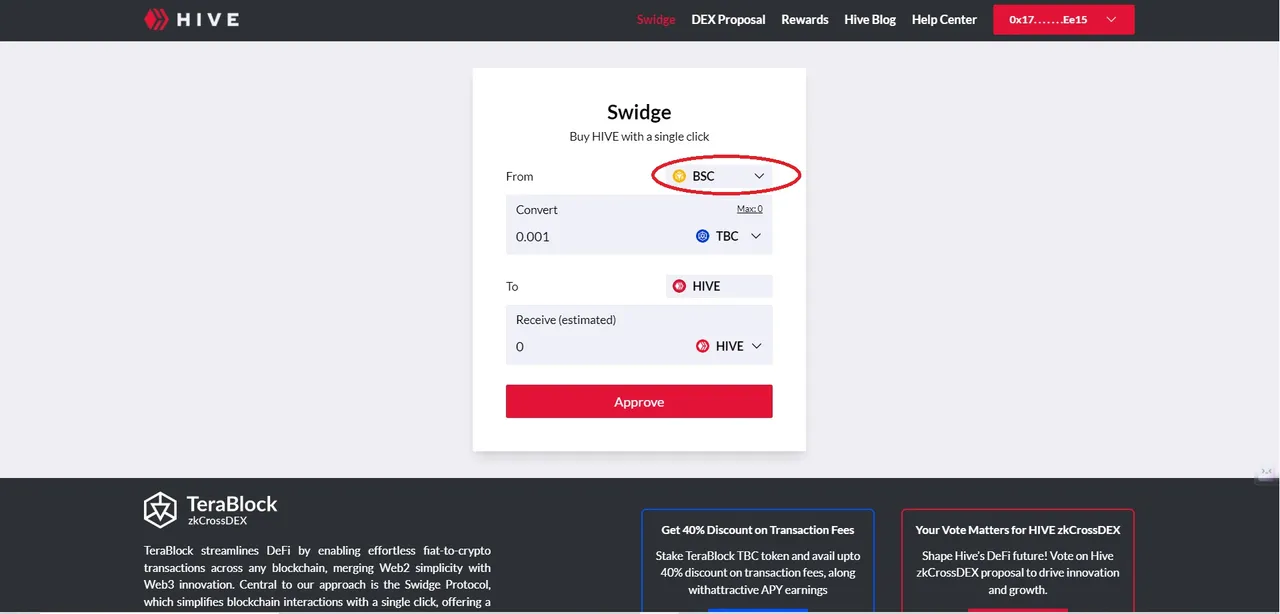This screenshot has width=1280, height=614.
Task: Click the 'Convert' label
Action: coord(537,210)
